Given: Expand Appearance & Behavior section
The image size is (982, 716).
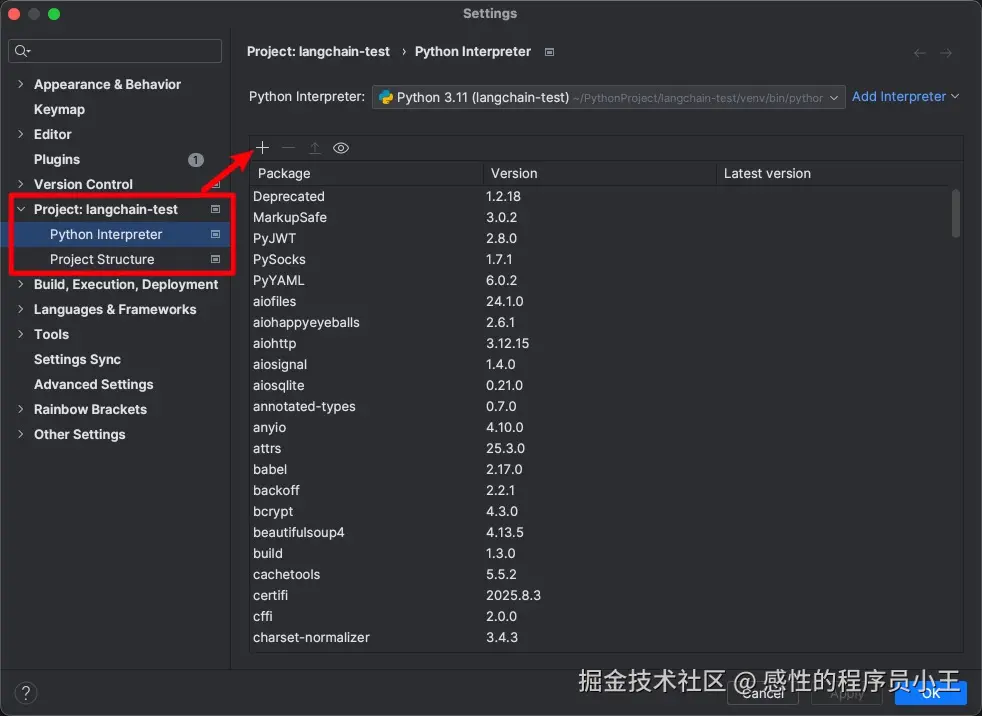Looking at the screenshot, I should (21, 84).
